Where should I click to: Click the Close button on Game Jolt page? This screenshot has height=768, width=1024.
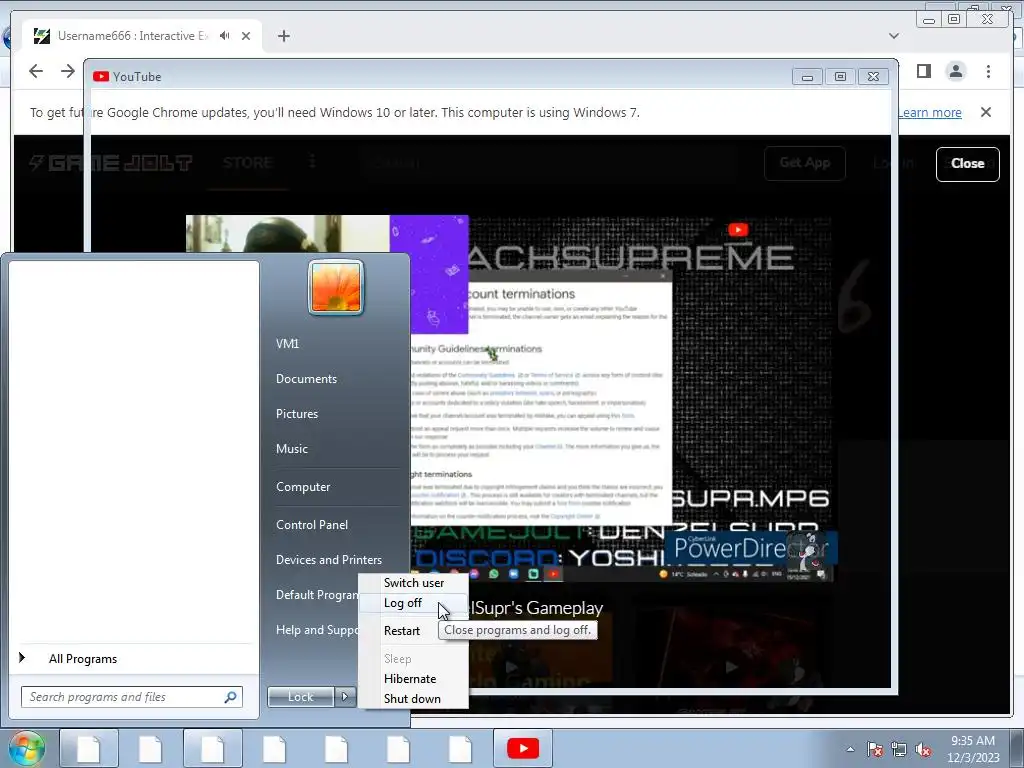pos(967,164)
